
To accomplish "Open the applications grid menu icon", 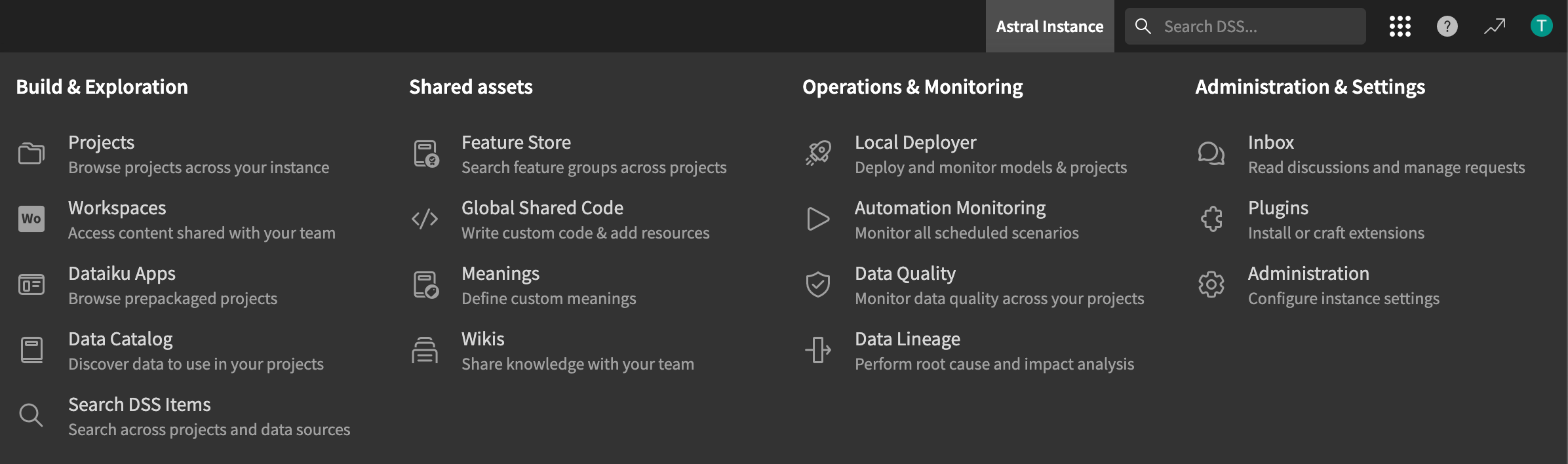I will point(1400,26).
